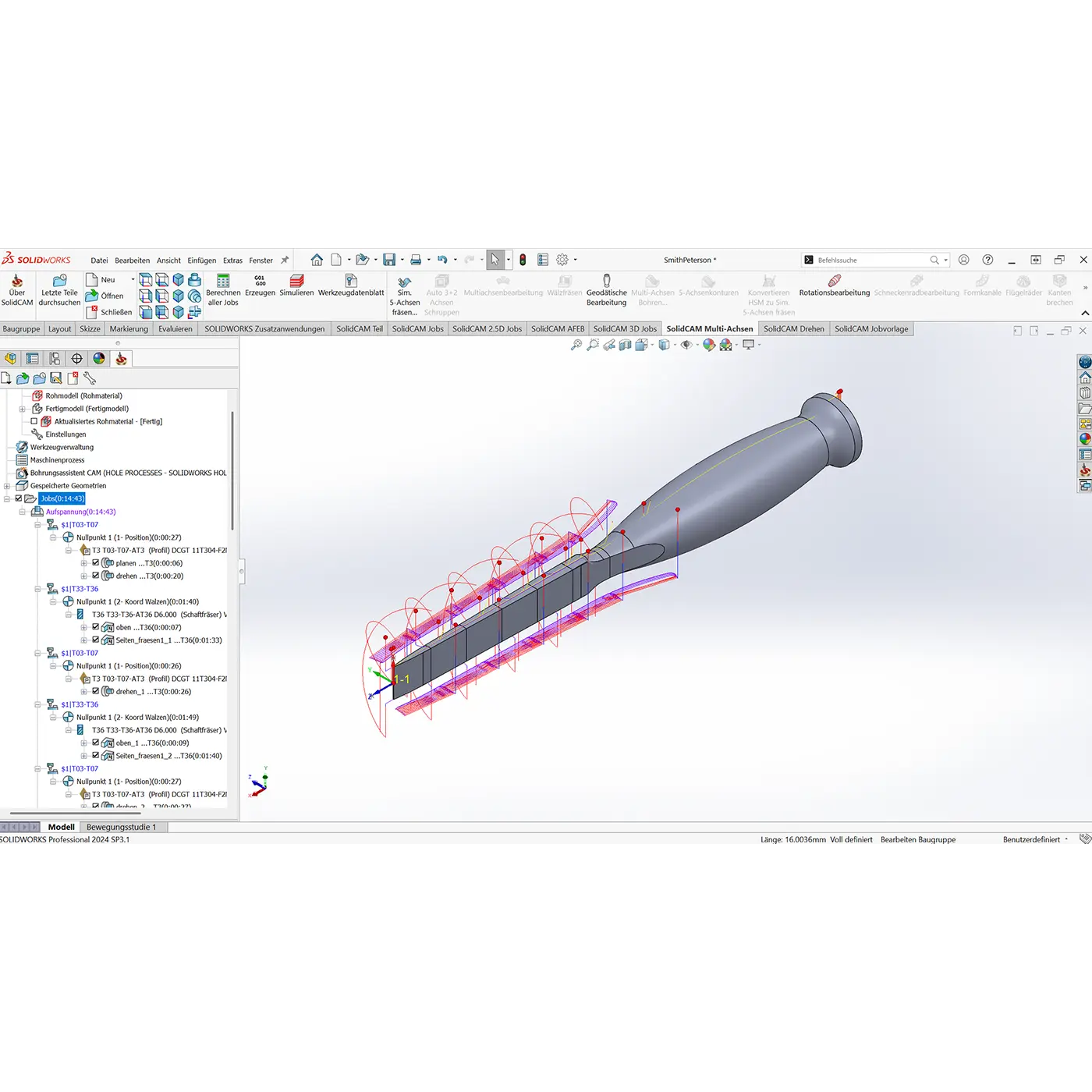Click the Section View icon
The width and height of the screenshot is (1092, 1092).
[626, 345]
